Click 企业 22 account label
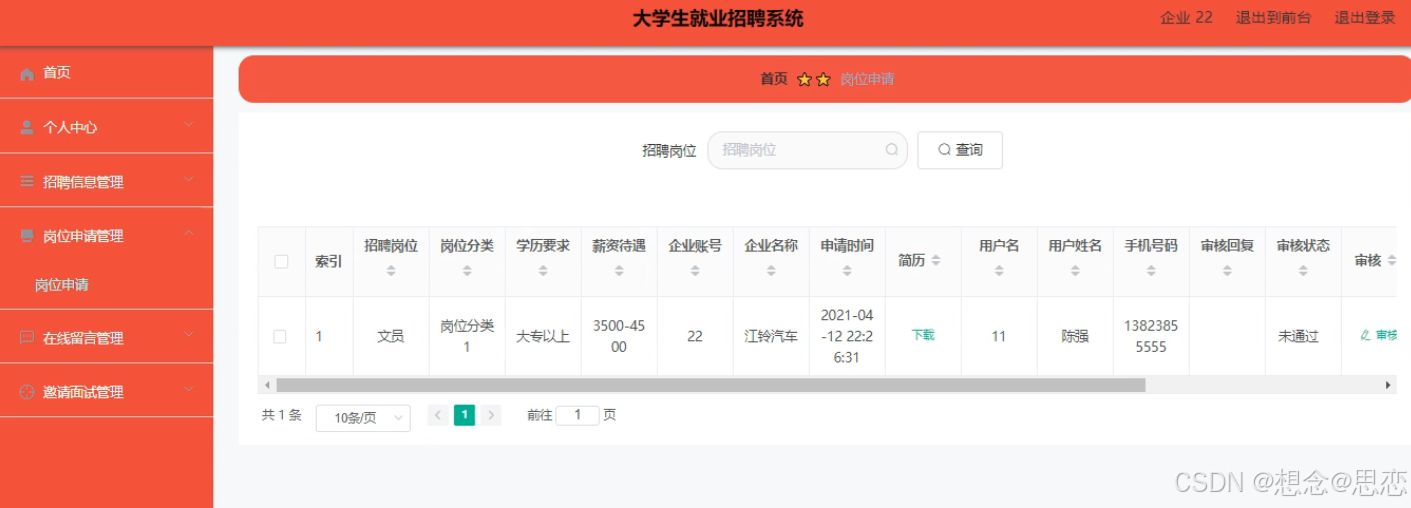Viewport: 1411px width, 508px height. click(x=1186, y=18)
